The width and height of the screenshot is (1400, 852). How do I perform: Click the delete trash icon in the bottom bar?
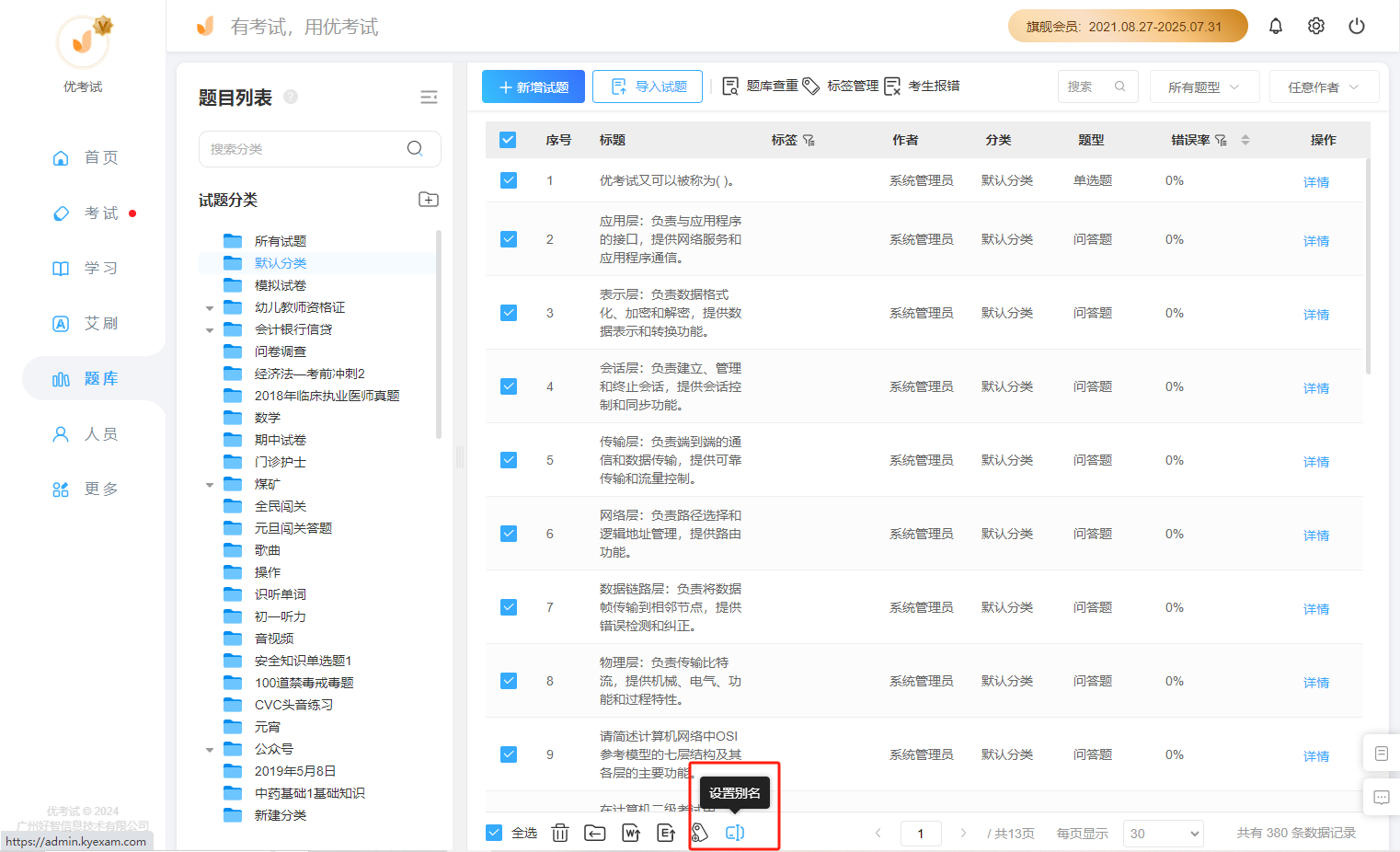click(x=560, y=833)
